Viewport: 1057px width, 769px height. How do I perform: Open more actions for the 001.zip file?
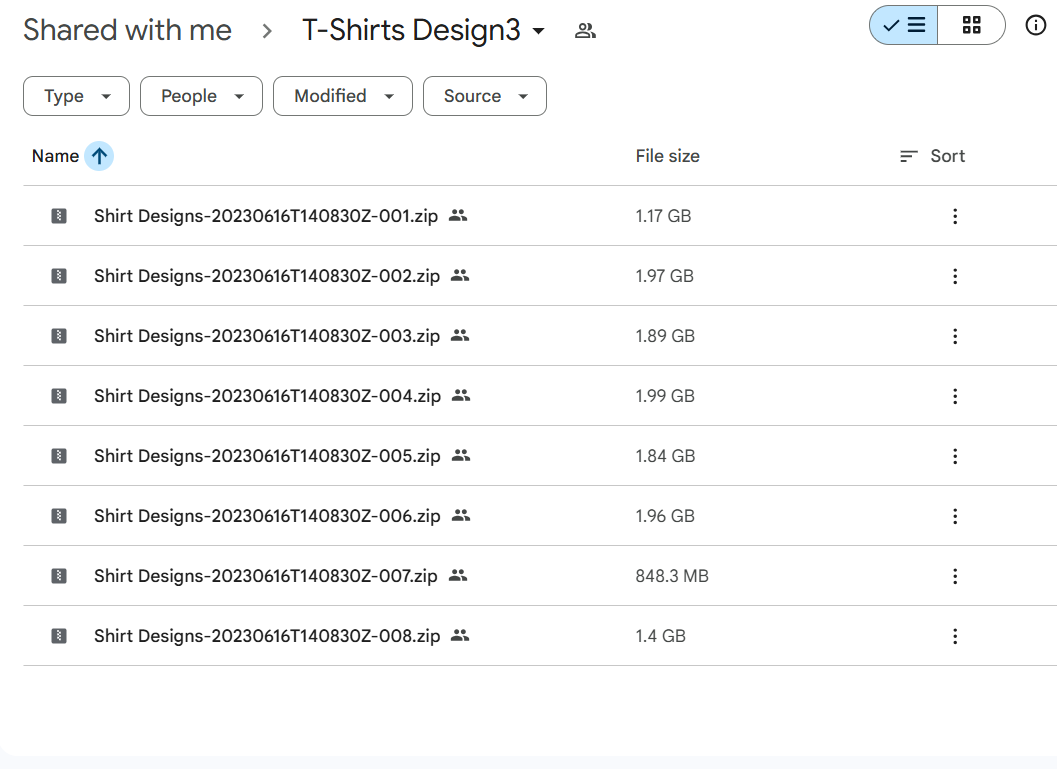[955, 216]
